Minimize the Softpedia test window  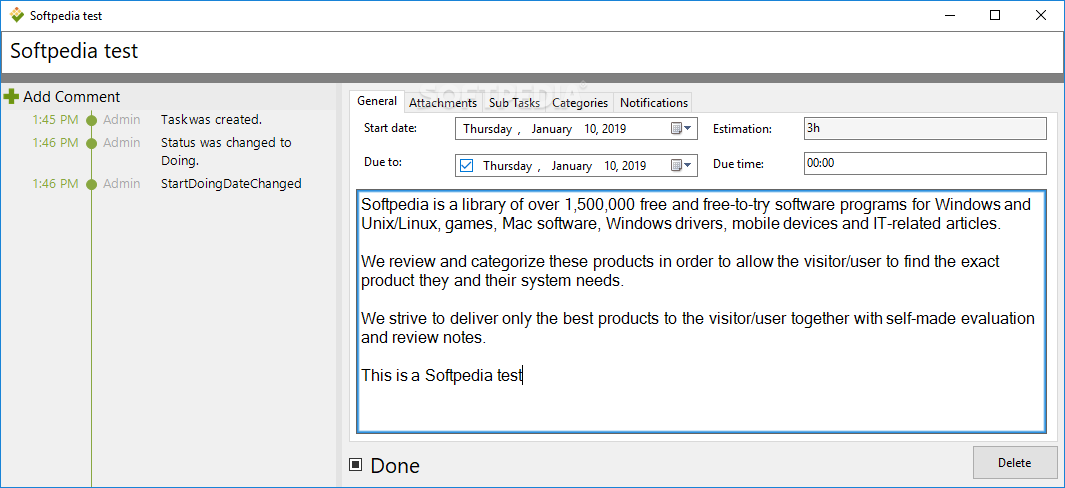click(x=950, y=15)
